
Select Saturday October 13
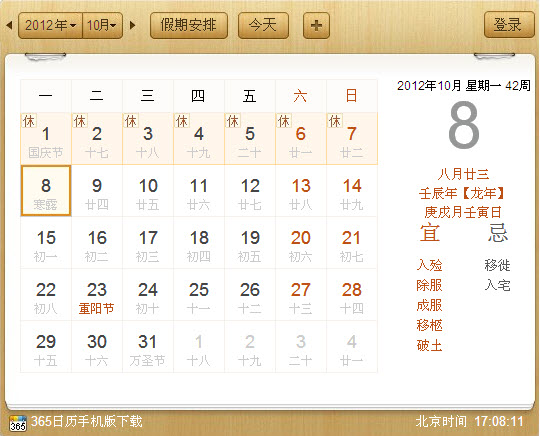pos(301,191)
